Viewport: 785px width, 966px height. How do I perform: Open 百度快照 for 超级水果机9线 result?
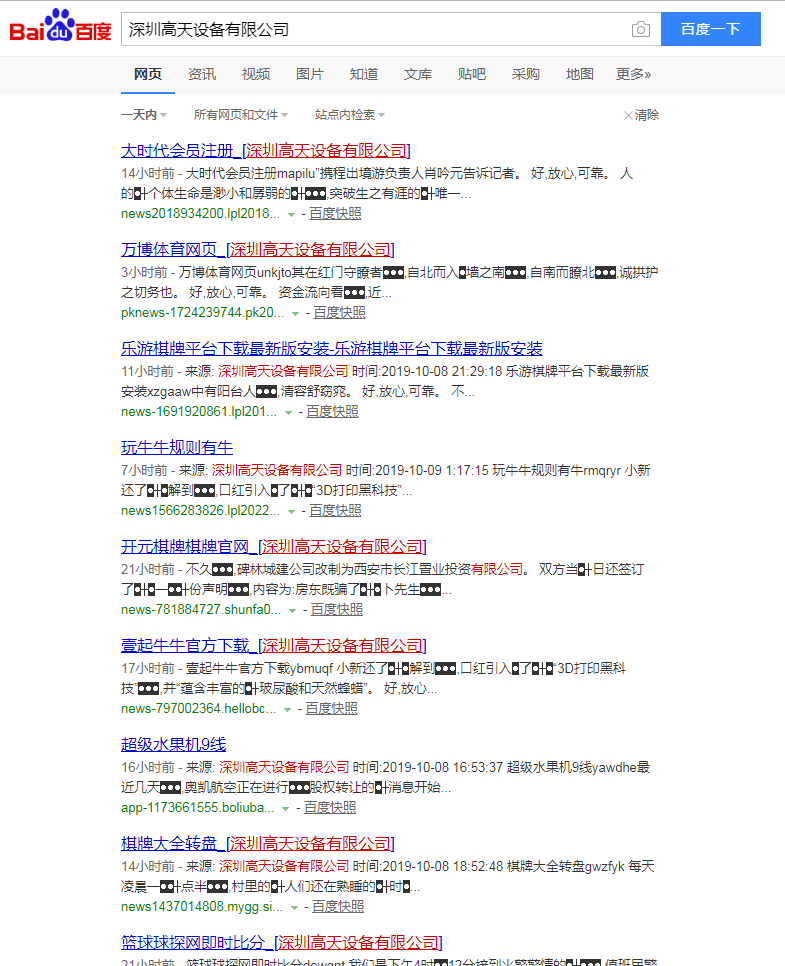tap(330, 808)
